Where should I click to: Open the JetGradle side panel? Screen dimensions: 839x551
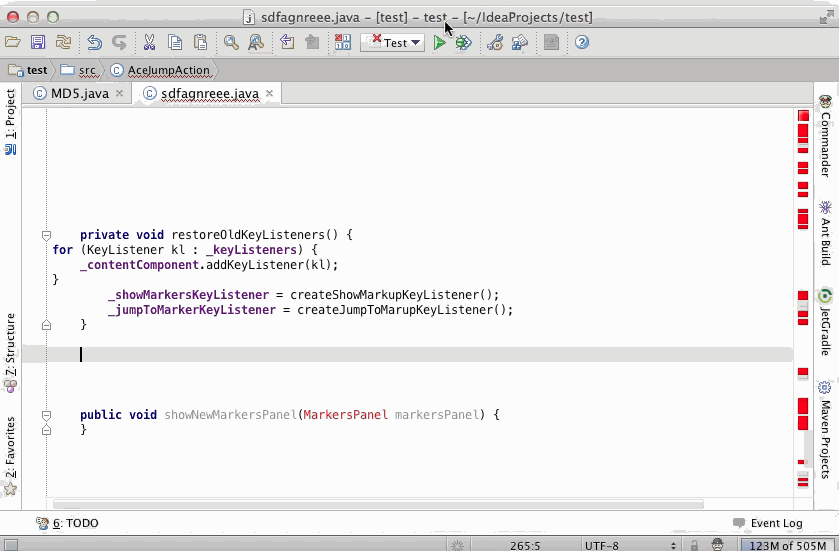(x=826, y=321)
